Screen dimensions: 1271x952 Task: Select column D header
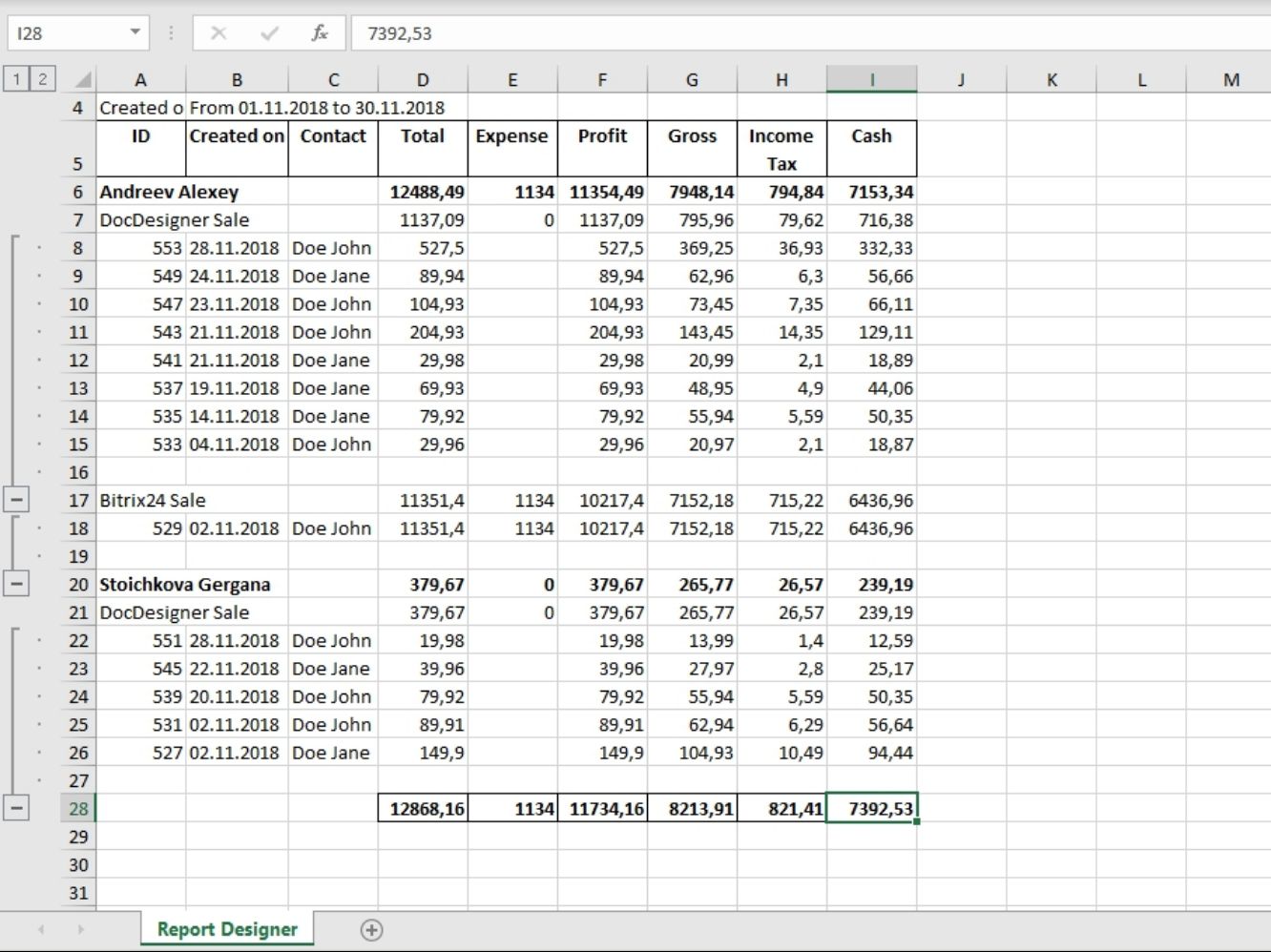point(423,80)
